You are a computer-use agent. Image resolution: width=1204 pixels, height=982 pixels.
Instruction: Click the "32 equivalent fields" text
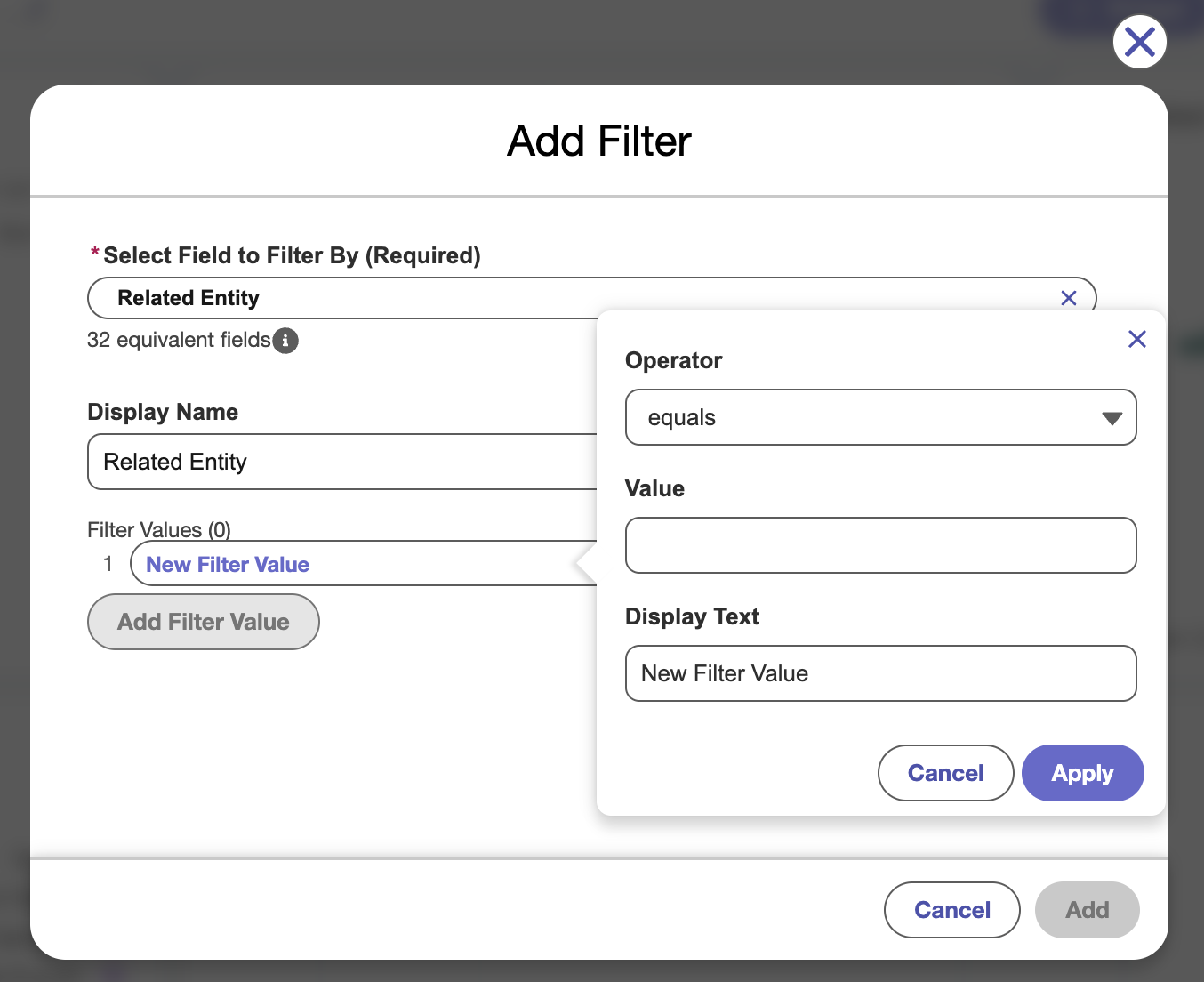[179, 340]
